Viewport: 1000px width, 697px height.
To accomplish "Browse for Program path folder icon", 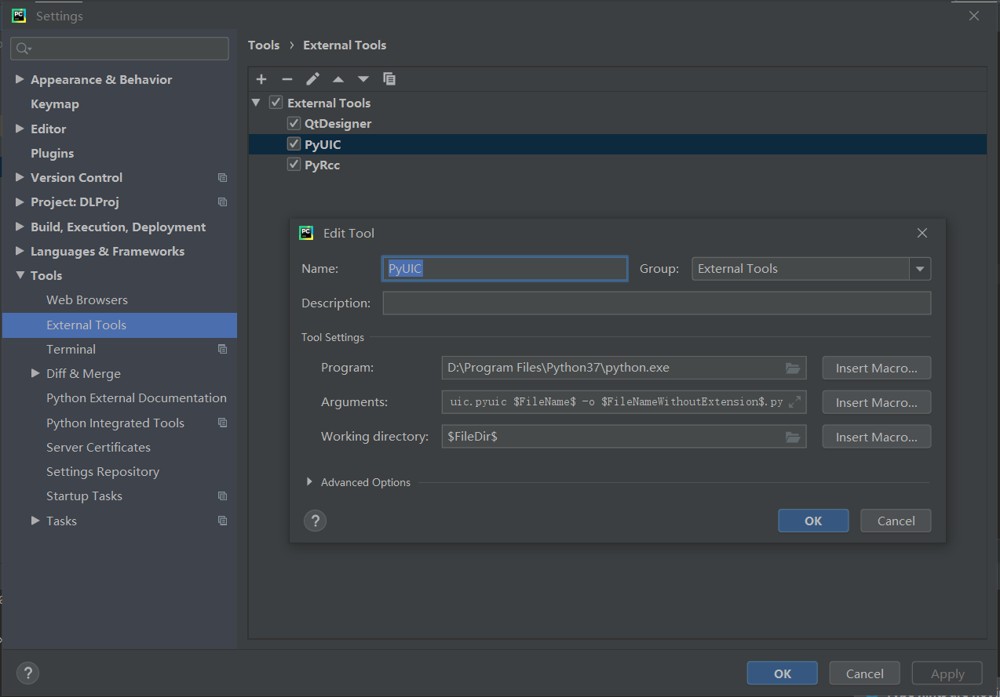I will [x=792, y=368].
